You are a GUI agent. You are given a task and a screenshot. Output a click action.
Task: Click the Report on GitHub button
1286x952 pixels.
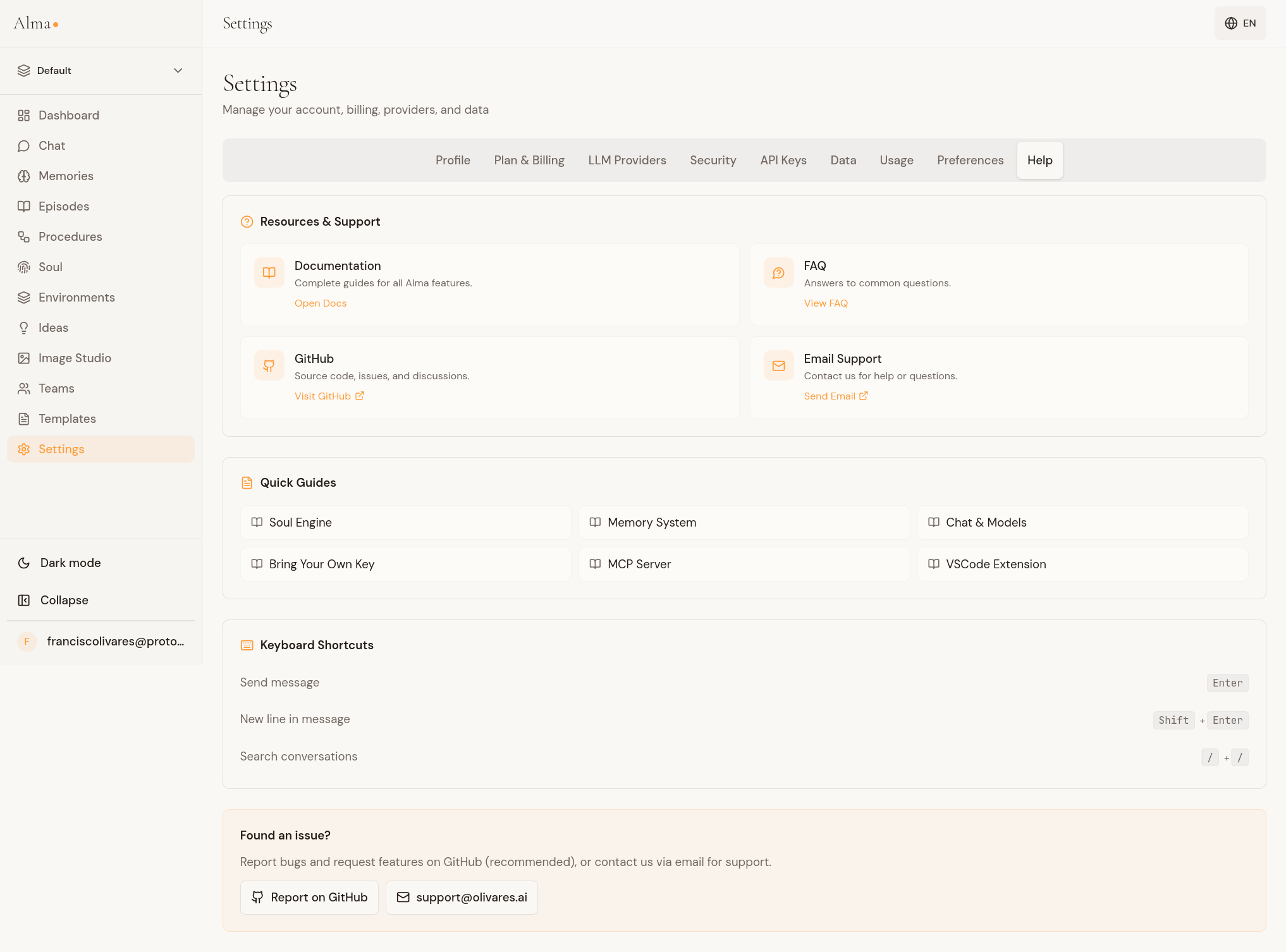click(309, 898)
